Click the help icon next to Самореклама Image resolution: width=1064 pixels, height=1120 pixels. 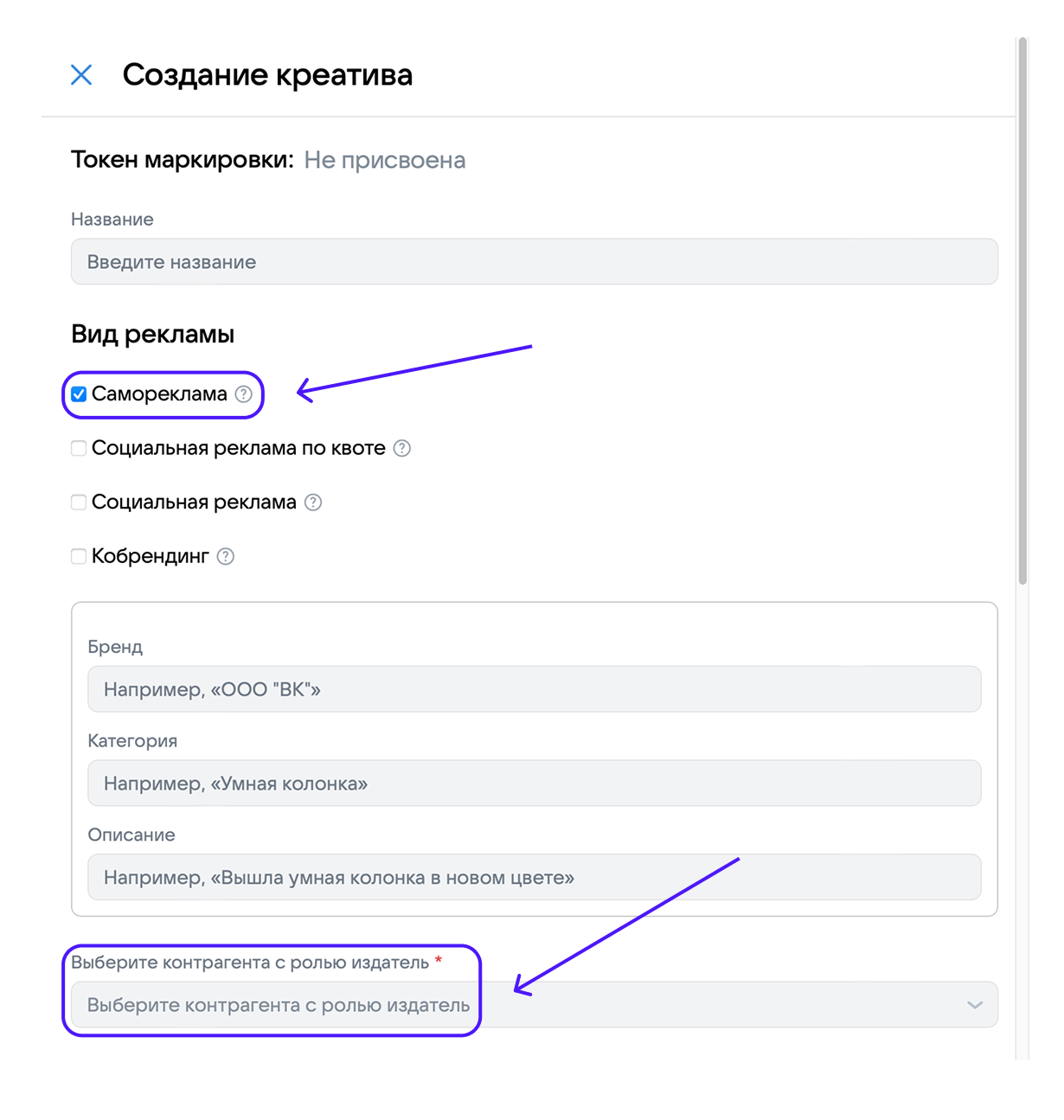click(244, 394)
